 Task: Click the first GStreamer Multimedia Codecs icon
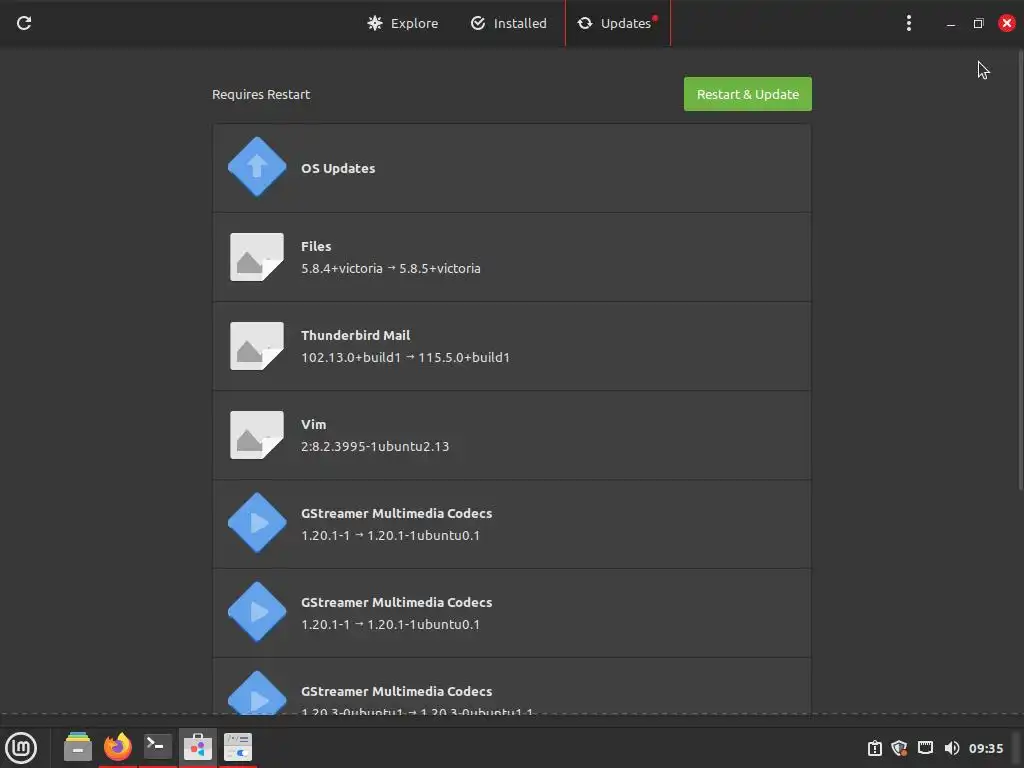[x=257, y=522]
